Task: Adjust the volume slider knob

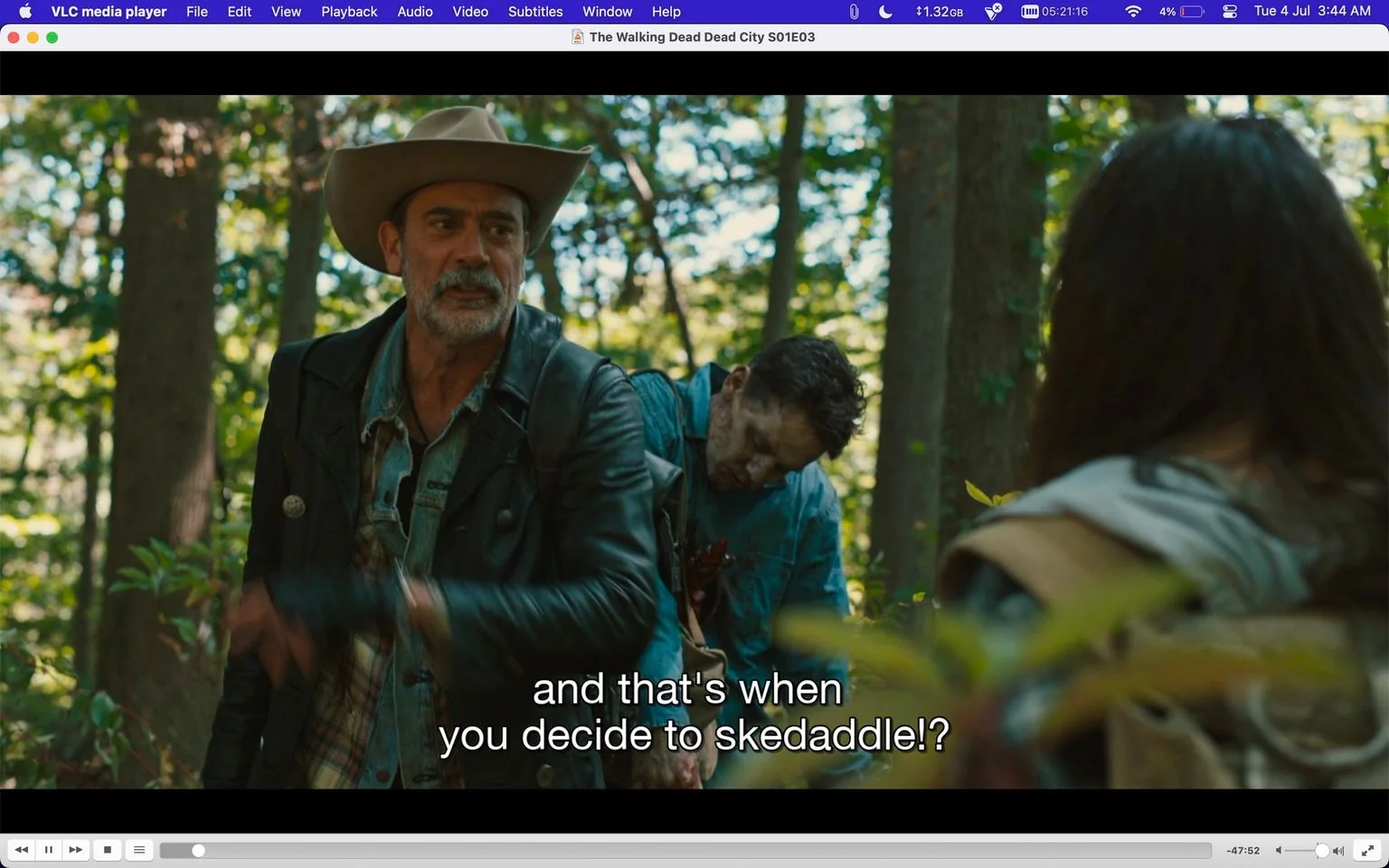Action: [1322, 851]
